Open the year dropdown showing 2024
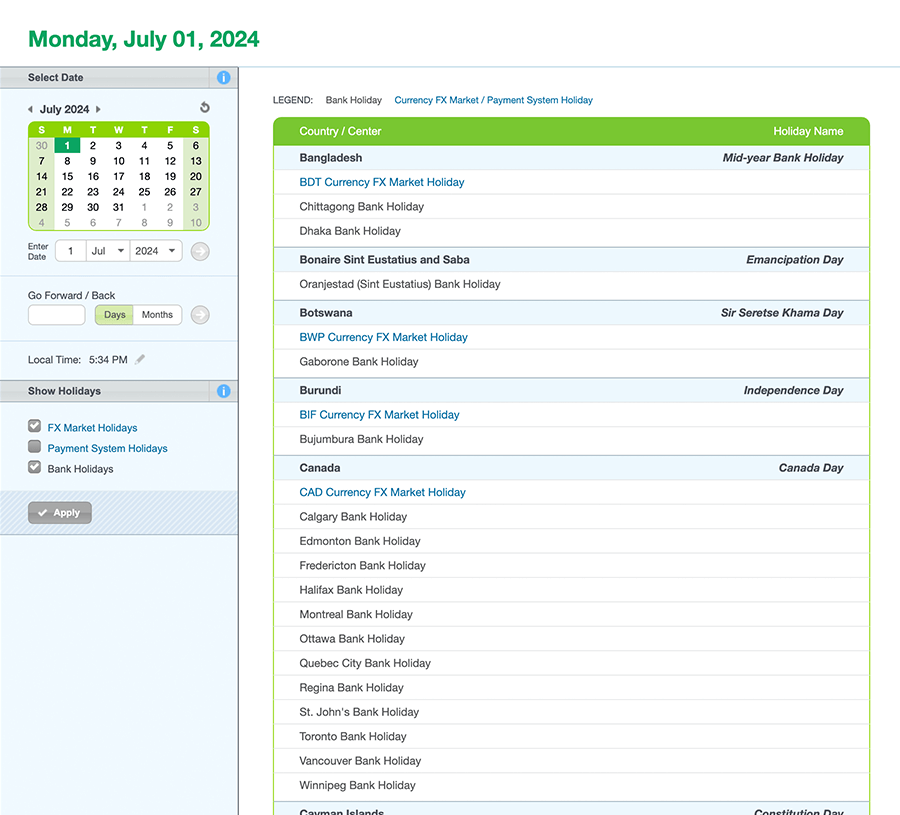Viewport: 900px width, 815px height. 156,251
